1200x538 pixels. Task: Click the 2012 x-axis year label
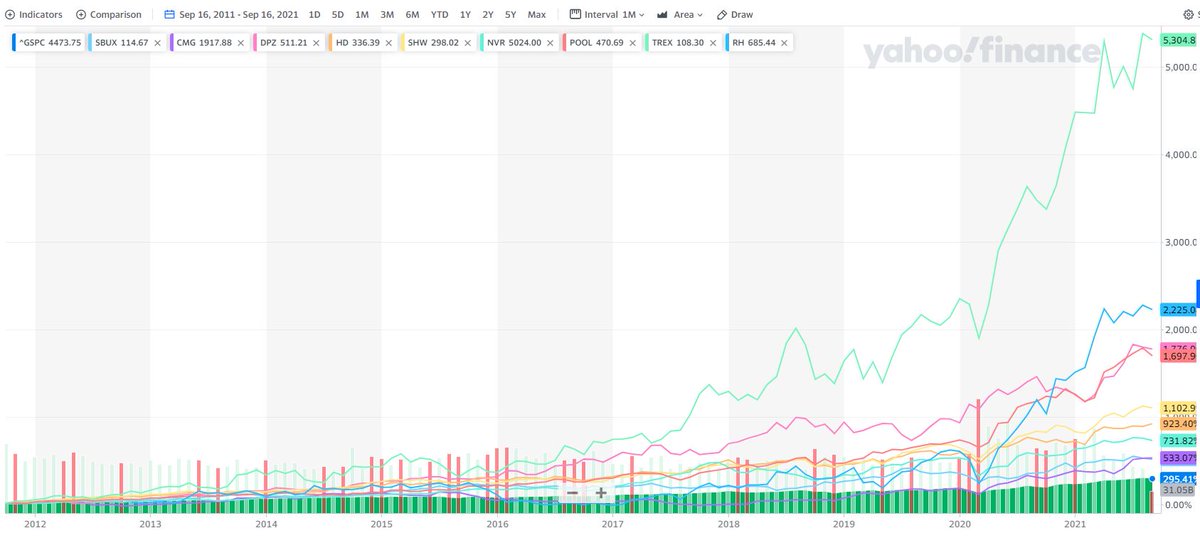35,523
